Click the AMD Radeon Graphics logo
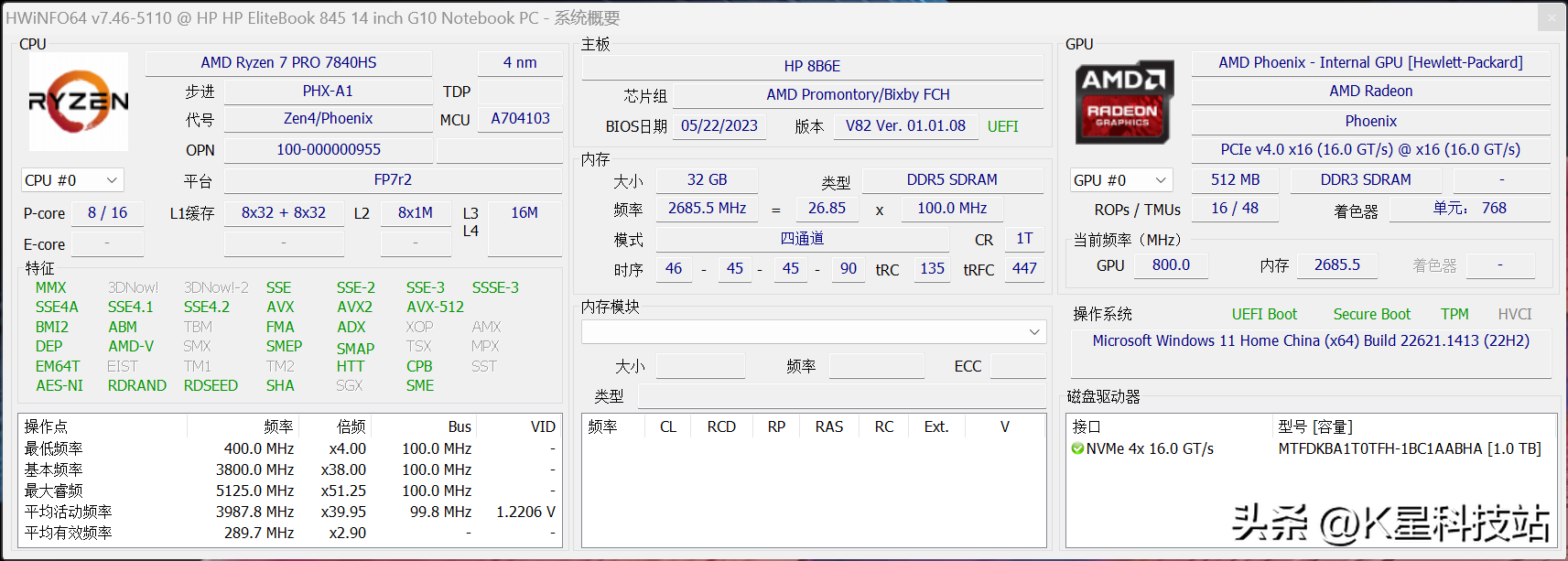 (x=1123, y=103)
